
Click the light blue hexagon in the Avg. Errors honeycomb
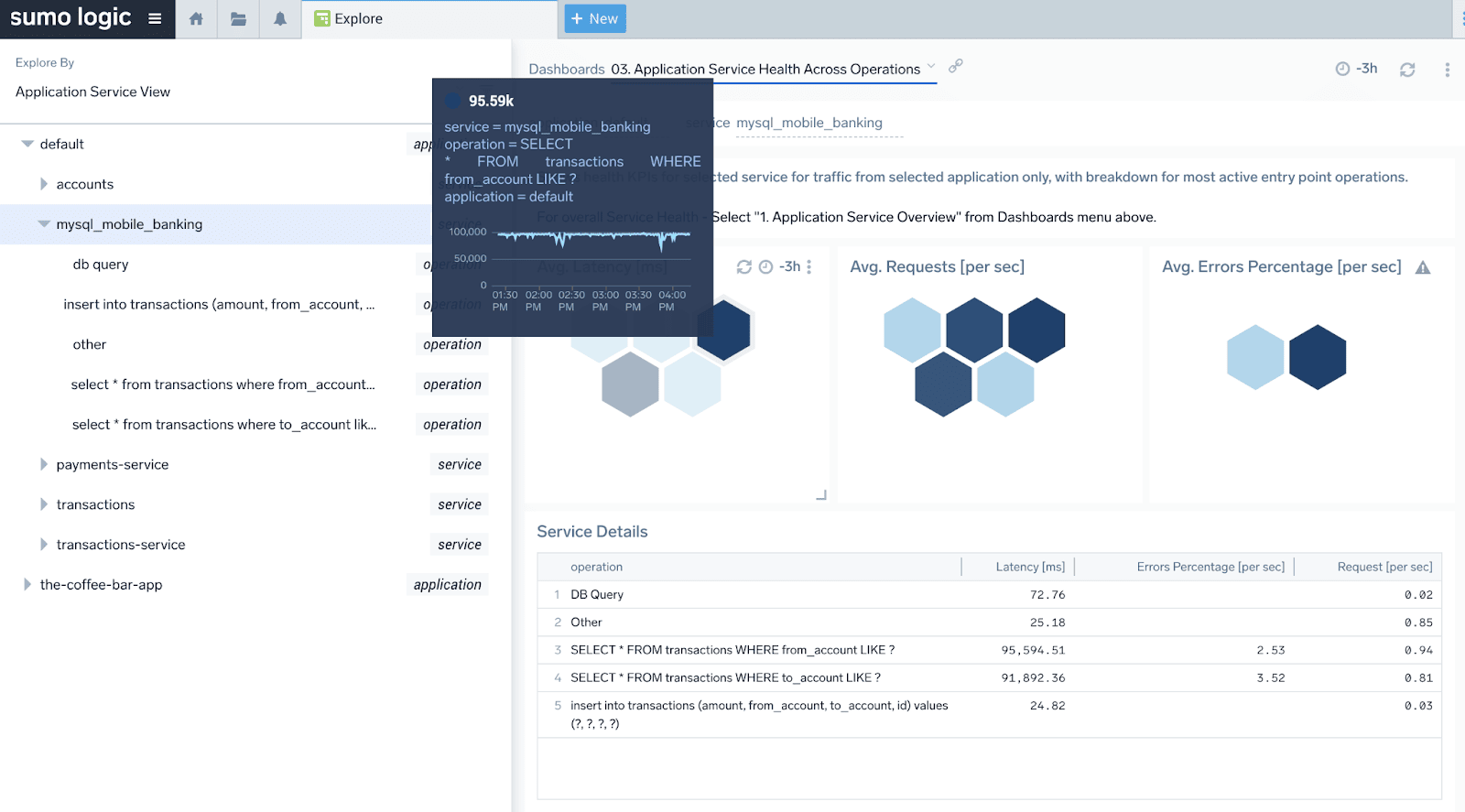click(x=1255, y=357)
